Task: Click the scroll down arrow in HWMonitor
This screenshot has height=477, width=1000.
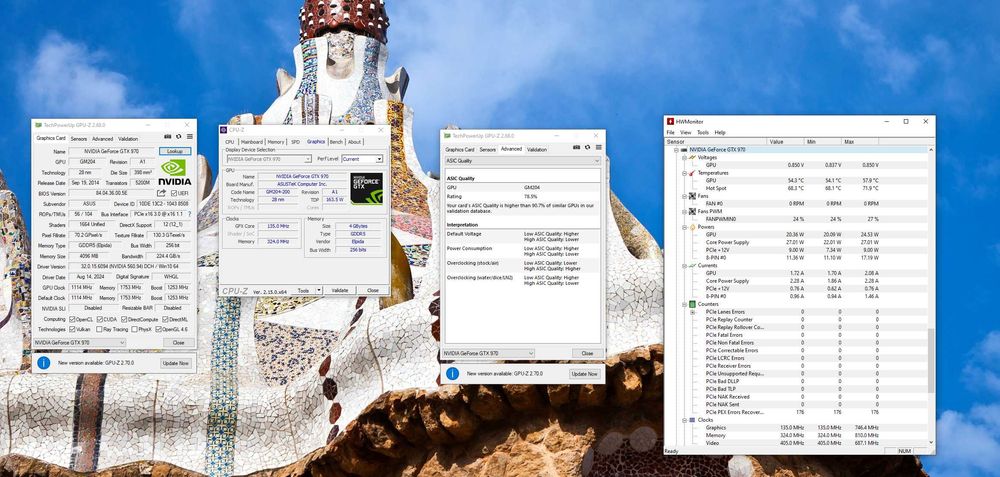Action: tap(931, 443)
